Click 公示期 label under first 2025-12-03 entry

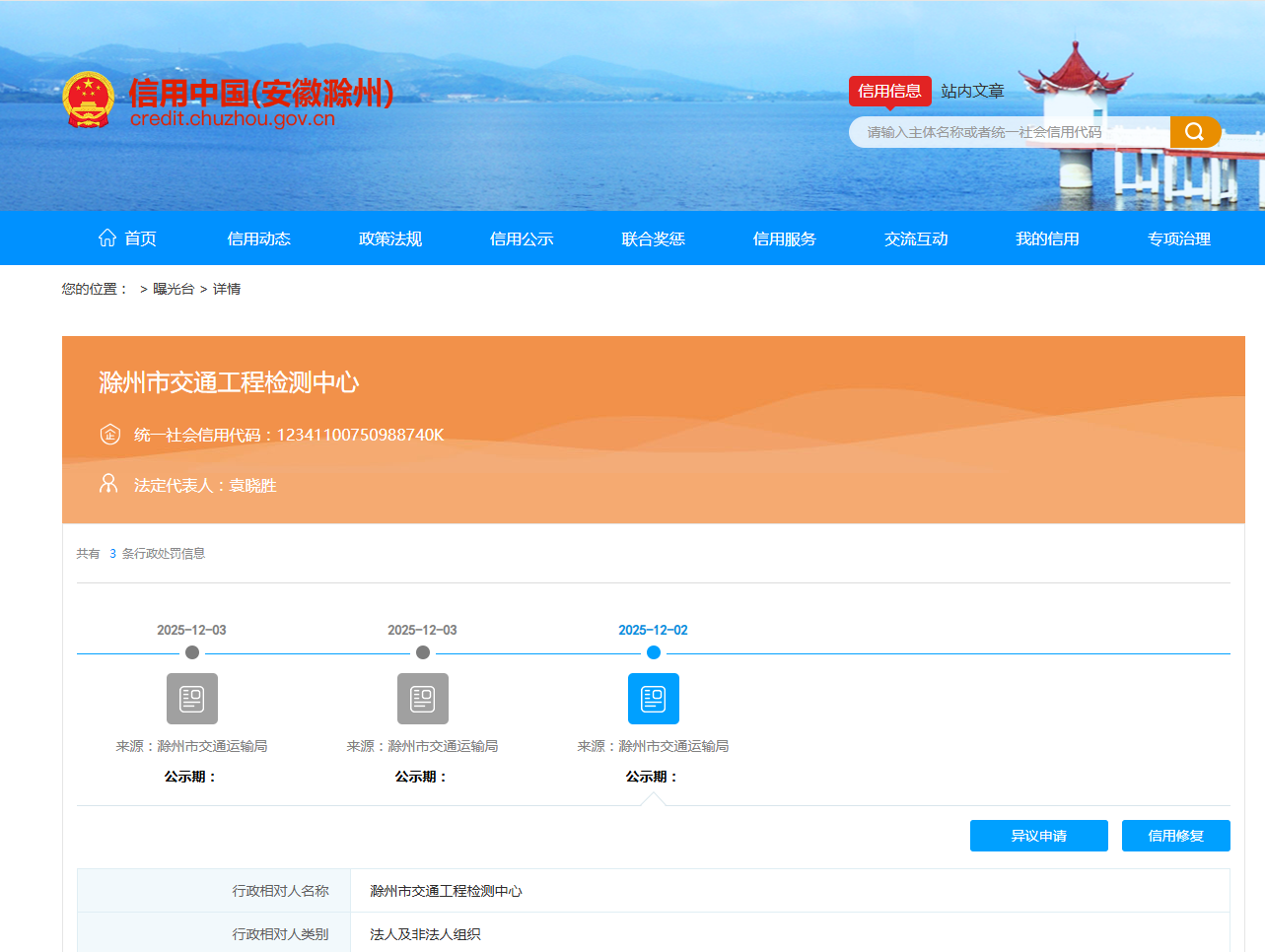191,777
